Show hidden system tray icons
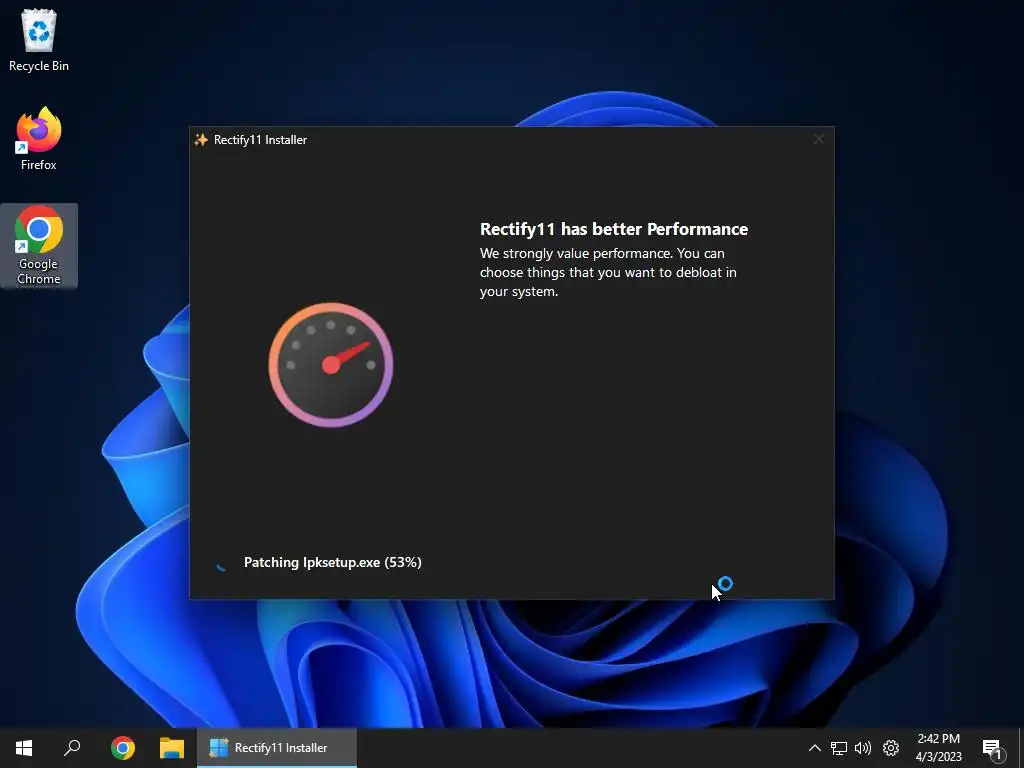The height and width of the screenshot is (768, 1024). point(814,748)
